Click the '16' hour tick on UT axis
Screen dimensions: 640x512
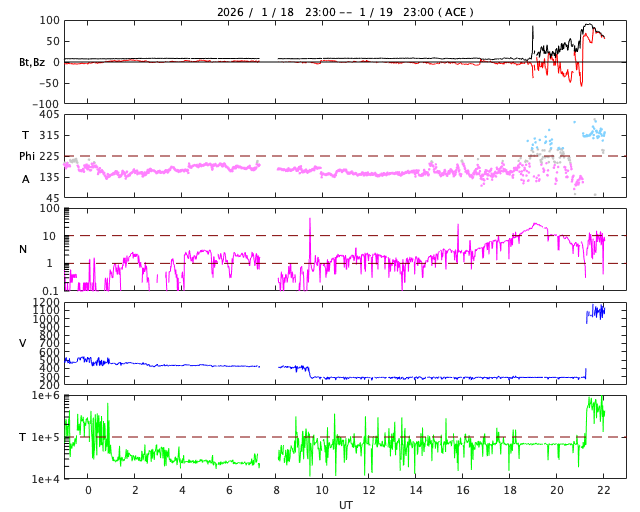(x=463, y=490)
